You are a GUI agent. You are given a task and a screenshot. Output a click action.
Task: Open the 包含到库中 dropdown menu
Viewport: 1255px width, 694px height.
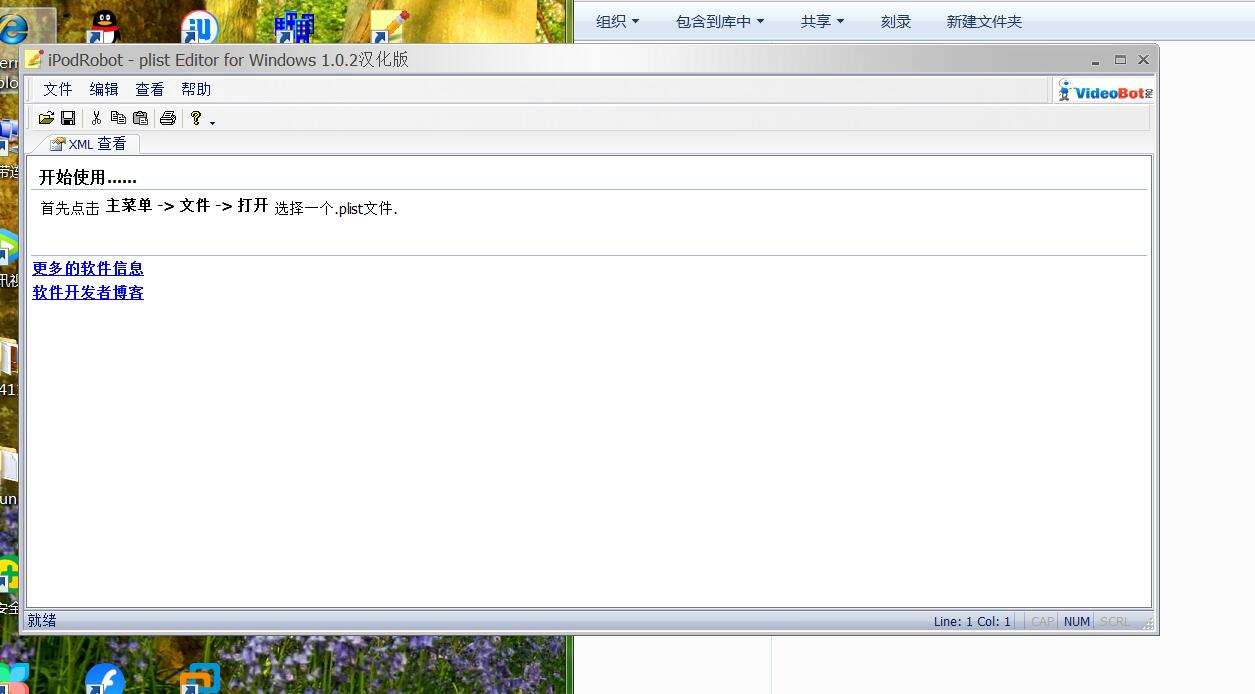pyautogui.click(x=719, y=21)
